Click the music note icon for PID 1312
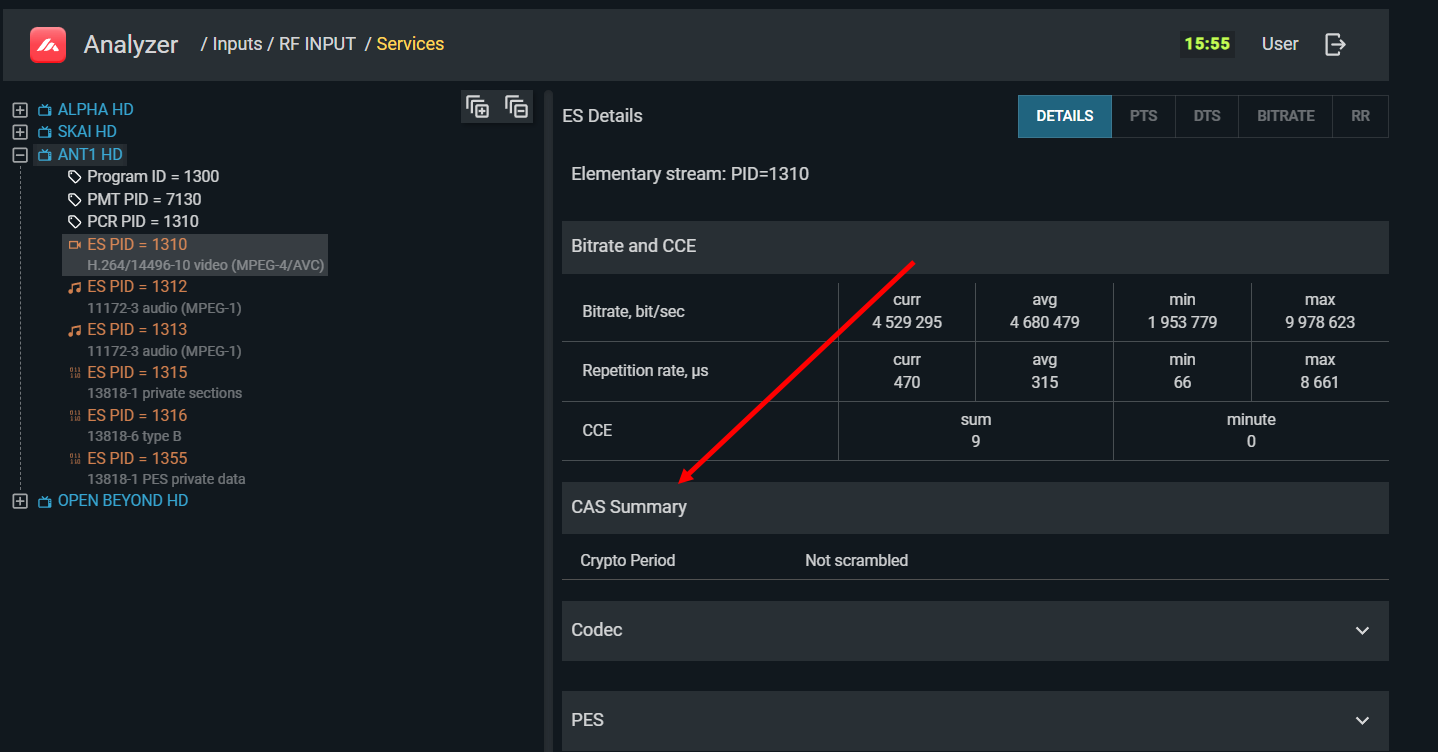This screenshot has width=1438, height=752. point(74,287)
